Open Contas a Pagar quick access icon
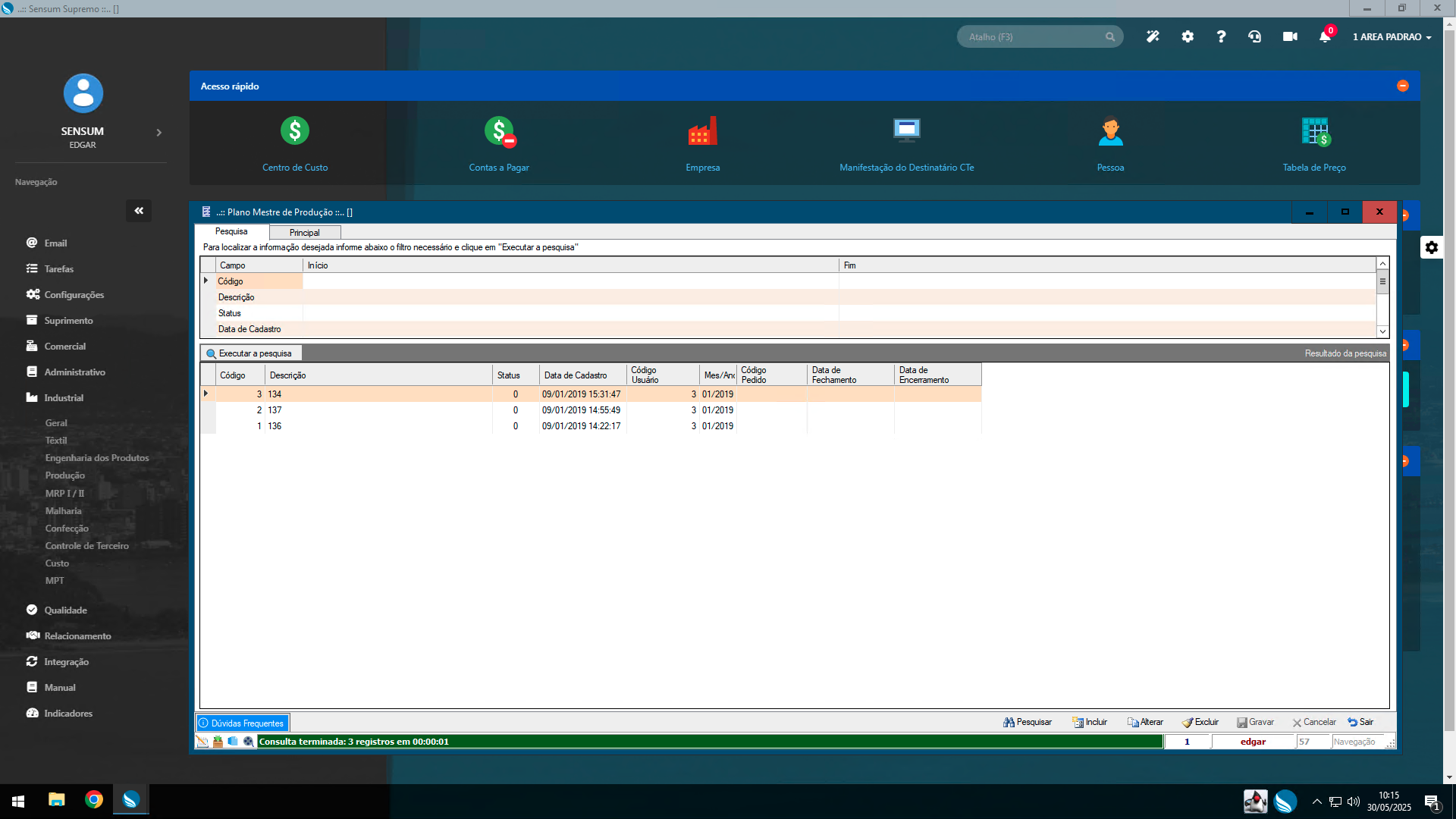The width and height of the screenshot is (1456, 819). coord(499,131)
